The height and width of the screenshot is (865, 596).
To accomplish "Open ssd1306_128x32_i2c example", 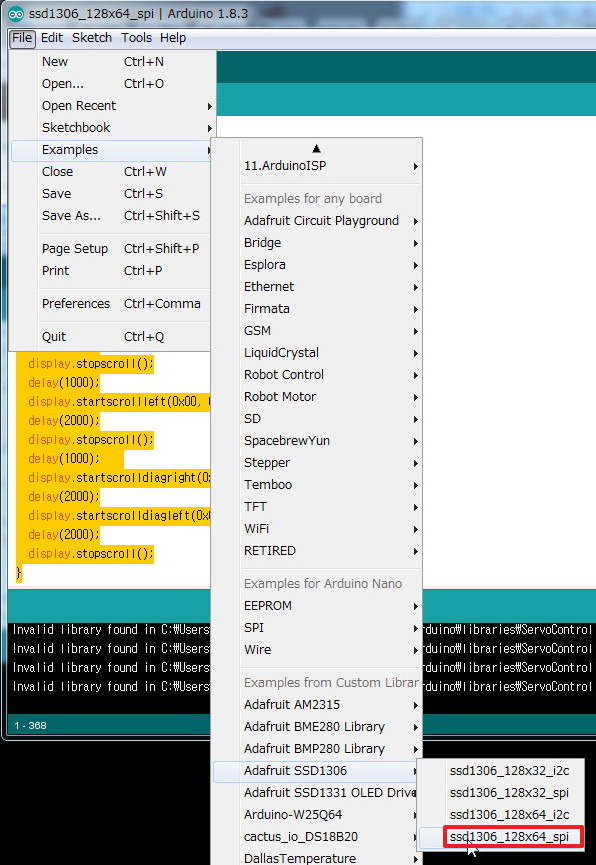I will tap(501, 771).
